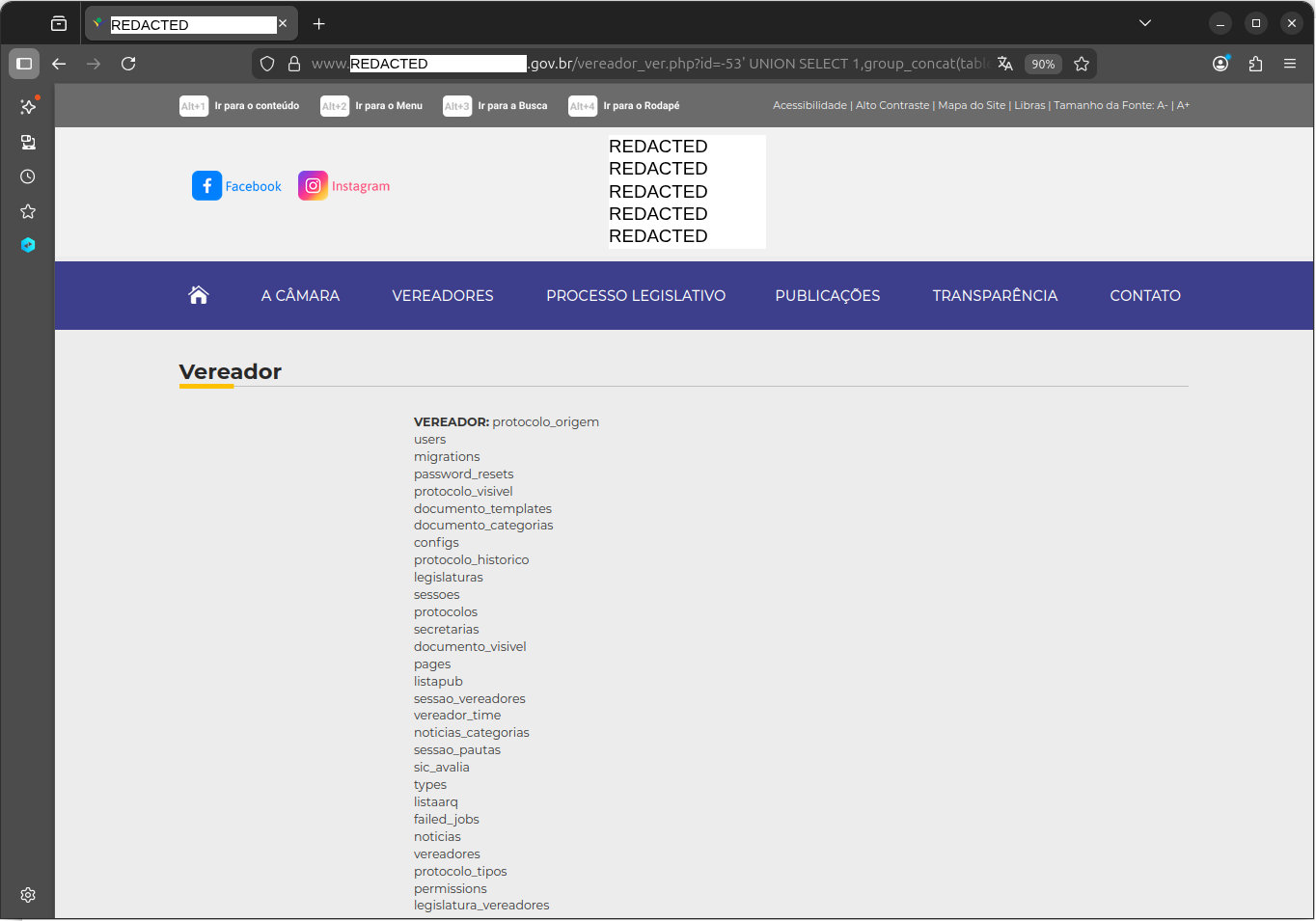The width and height of the screenshot is (1316, 921).
Task: Click the tracking protection shield in the address bar
Action: click(267, 64)
